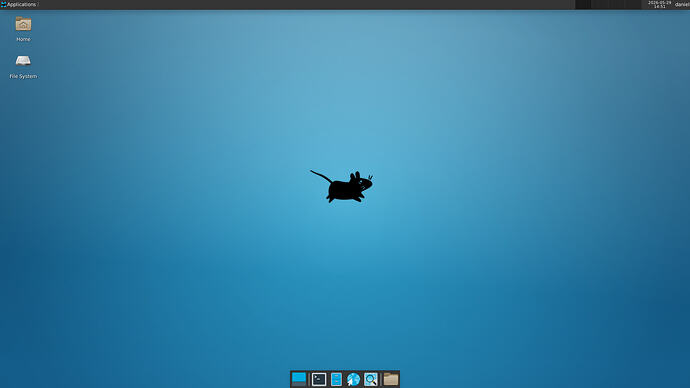
Task: Launch the Web Browser globe icon
Action: 353,379
